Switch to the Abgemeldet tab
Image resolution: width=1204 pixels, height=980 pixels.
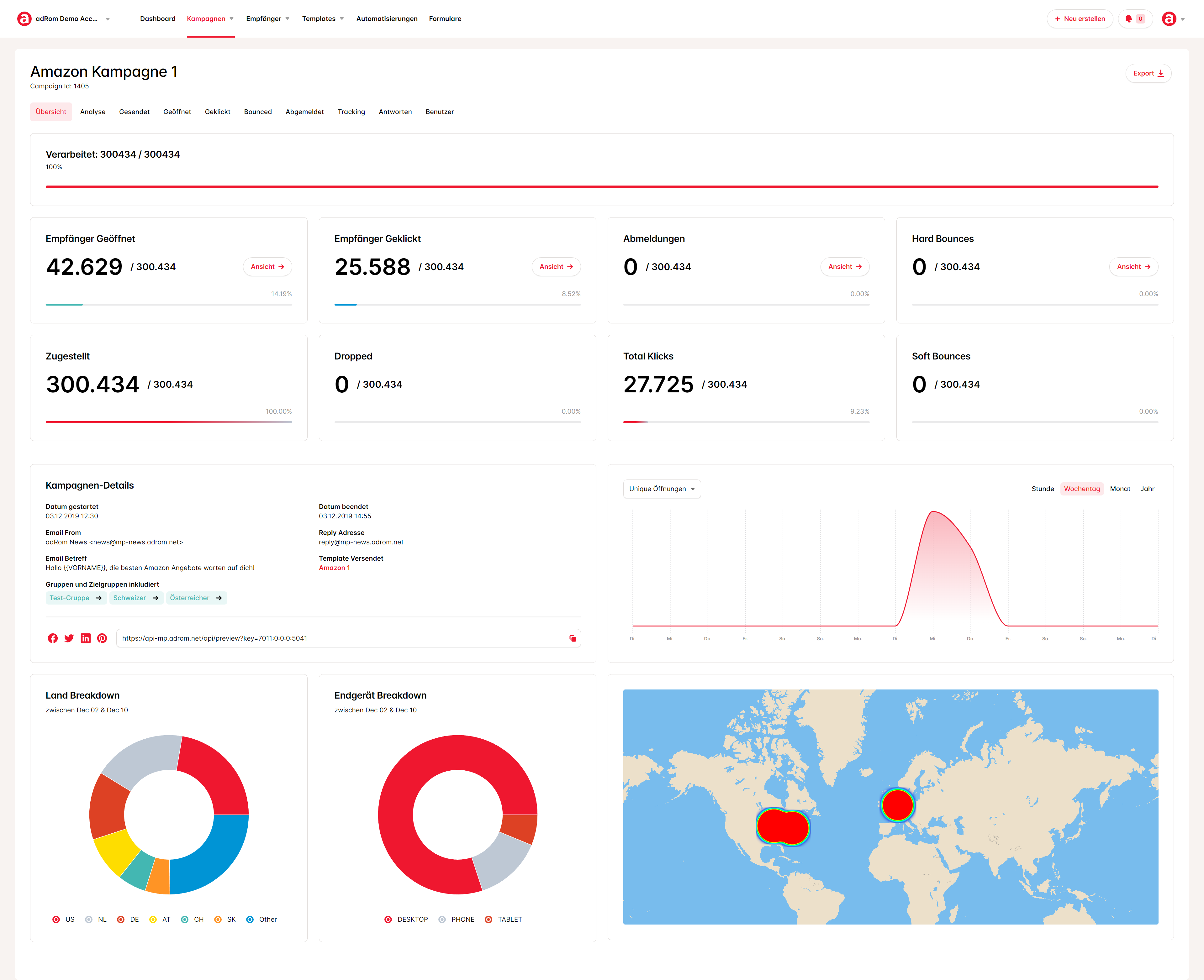304,112
